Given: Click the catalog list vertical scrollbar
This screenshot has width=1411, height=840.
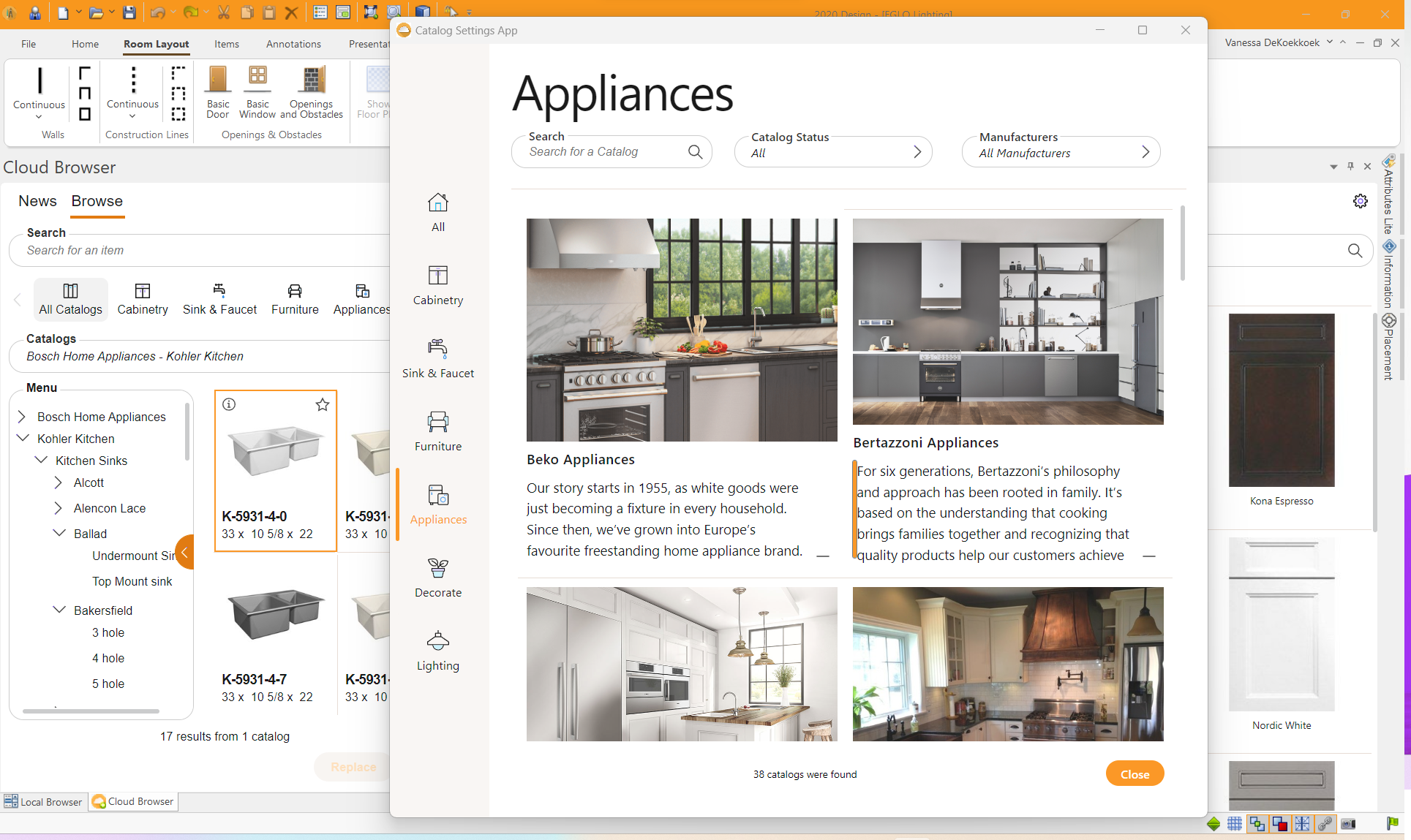Looking at the screenshot, I should tap(1183, 243).
